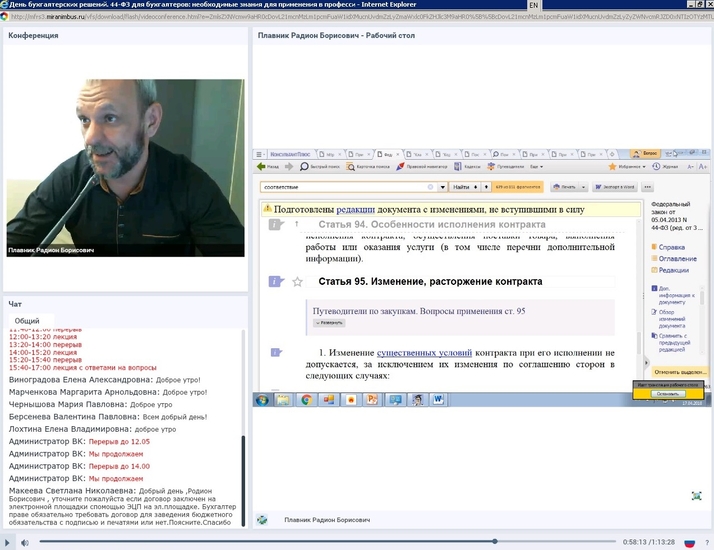Click Сравнить с предыдущей редакцией
Screen dimensions: 714x550
tap(671, 342)
